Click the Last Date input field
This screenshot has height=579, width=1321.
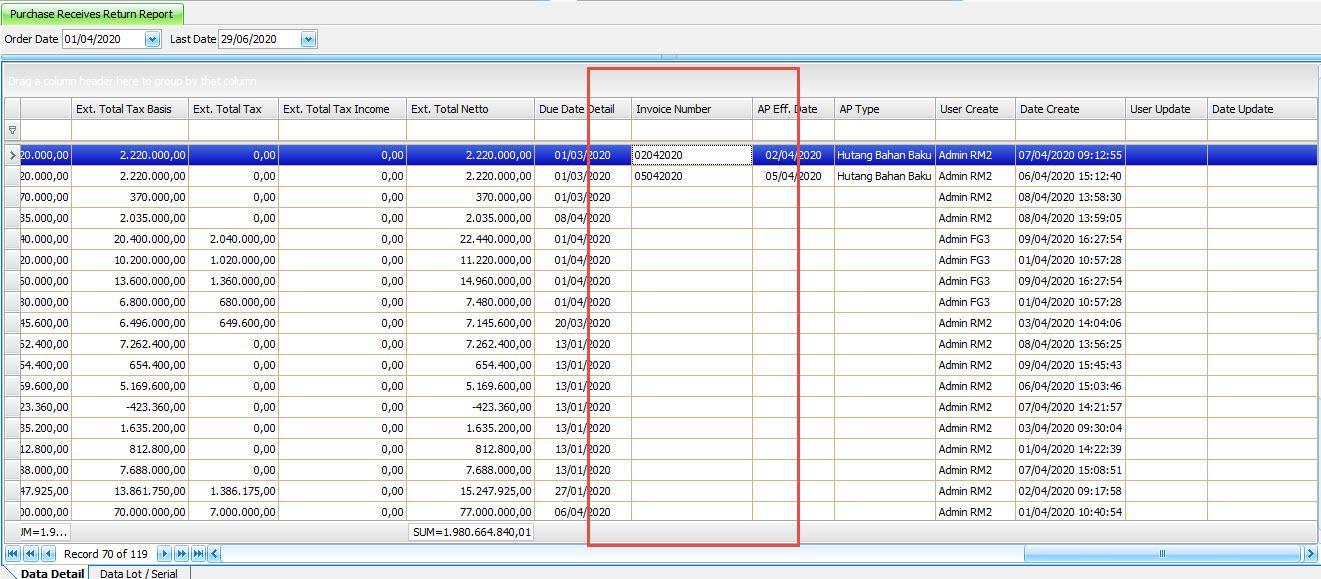259,39
